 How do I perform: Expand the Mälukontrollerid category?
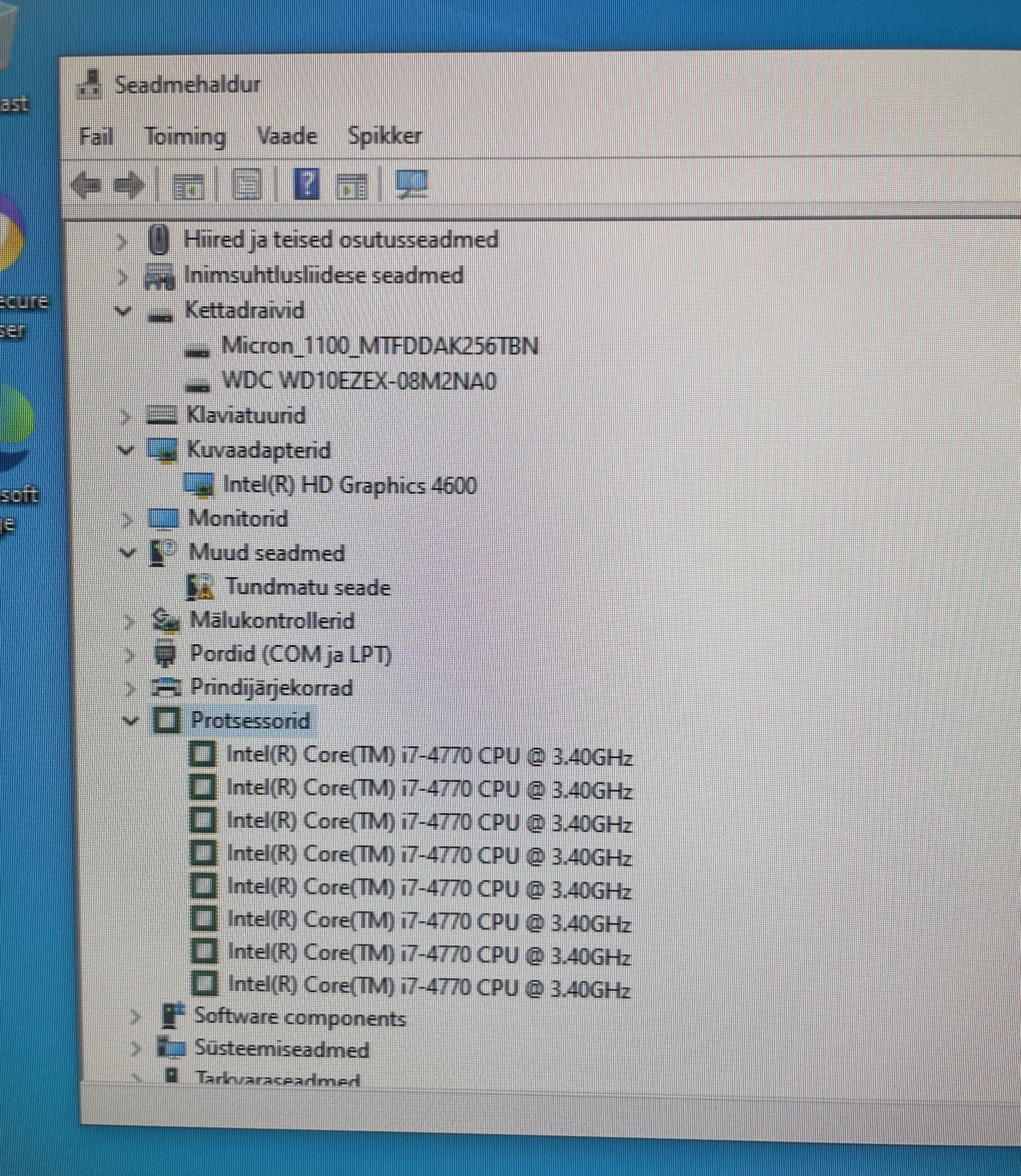(x=129, y=622)
